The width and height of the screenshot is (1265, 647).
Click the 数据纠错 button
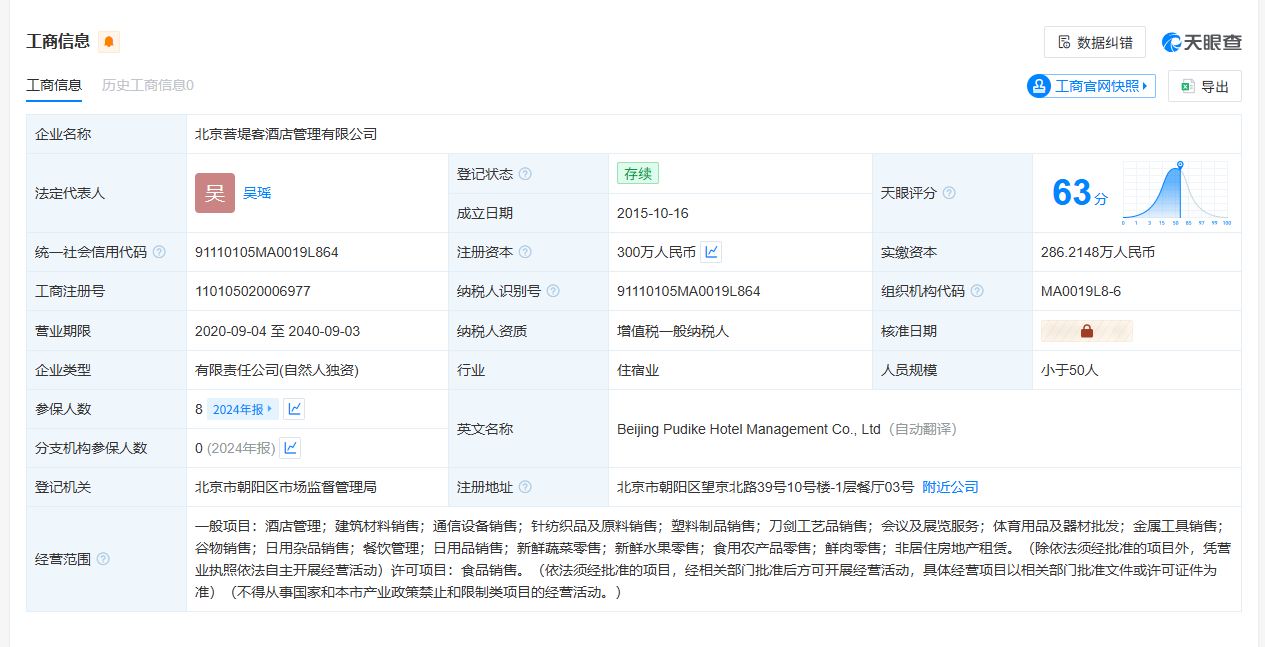click(x=1094, y=42)
